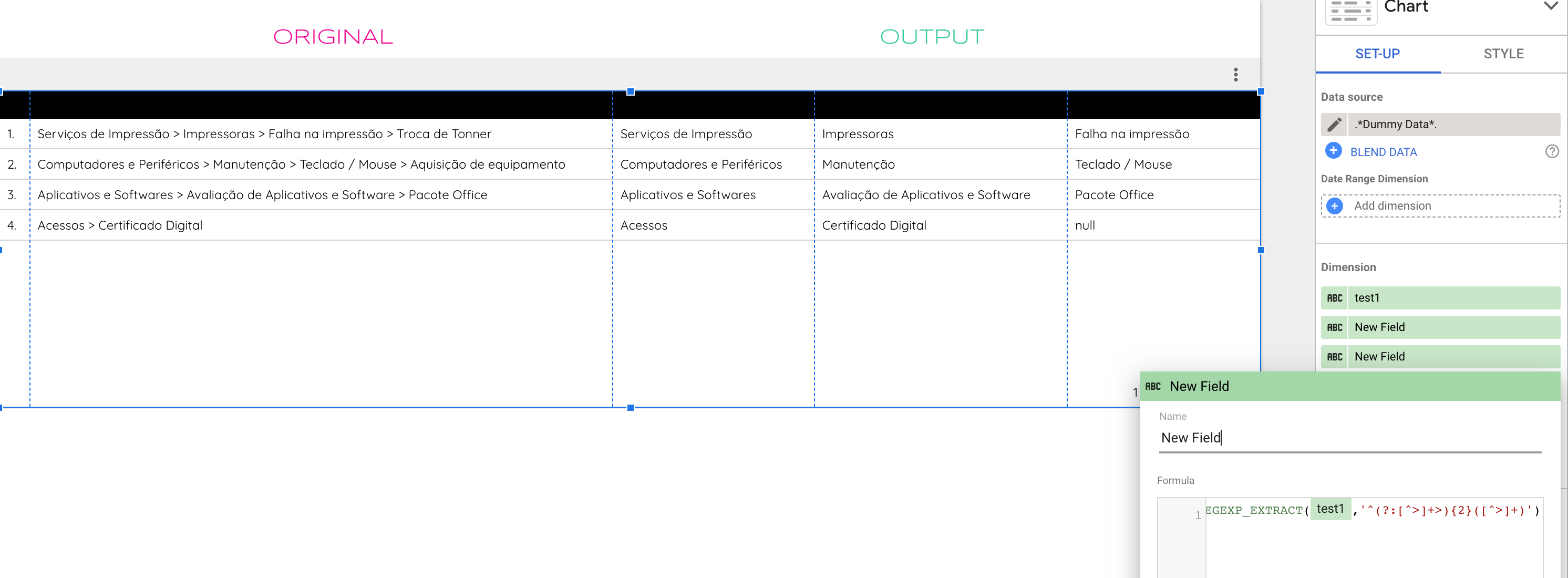Click the ABC icon next to first New Field
The image size is (1568, 578).
tap(1336, 327)
